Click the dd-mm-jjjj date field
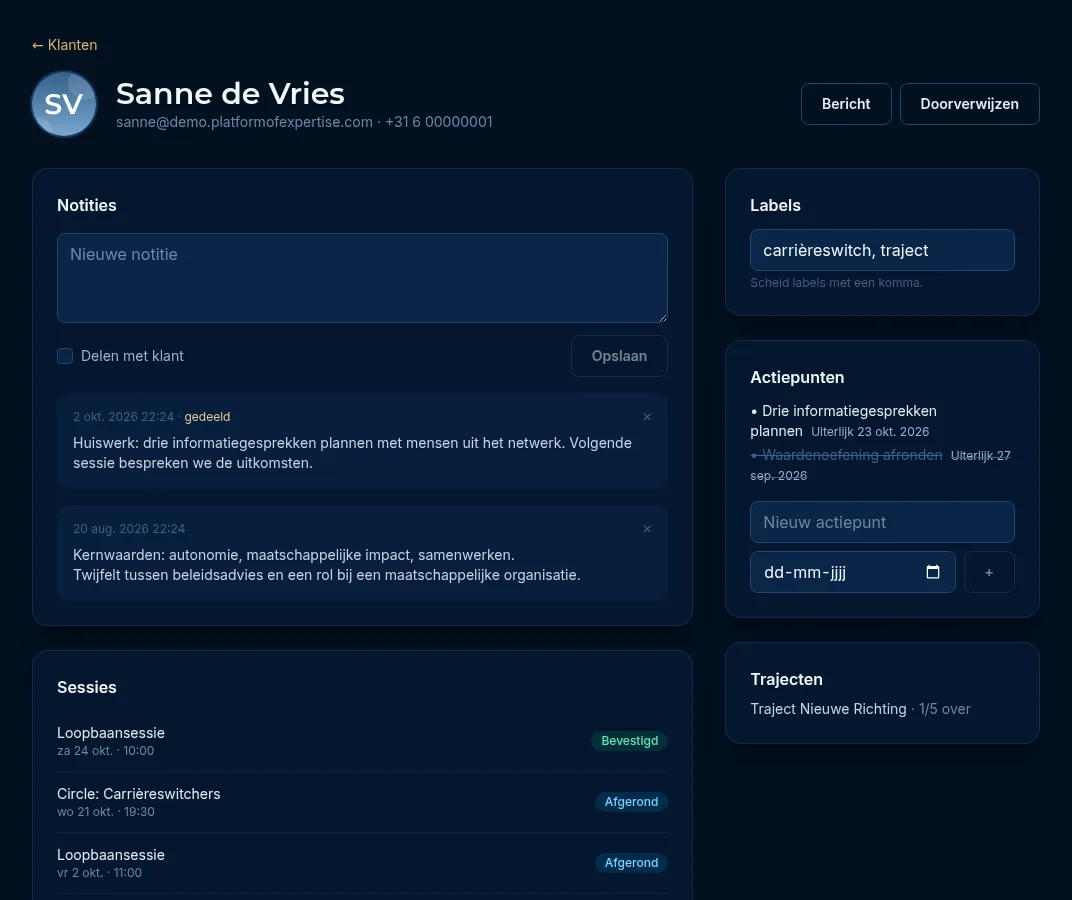This screenshot has height=900, width=1072. point(853,572)
